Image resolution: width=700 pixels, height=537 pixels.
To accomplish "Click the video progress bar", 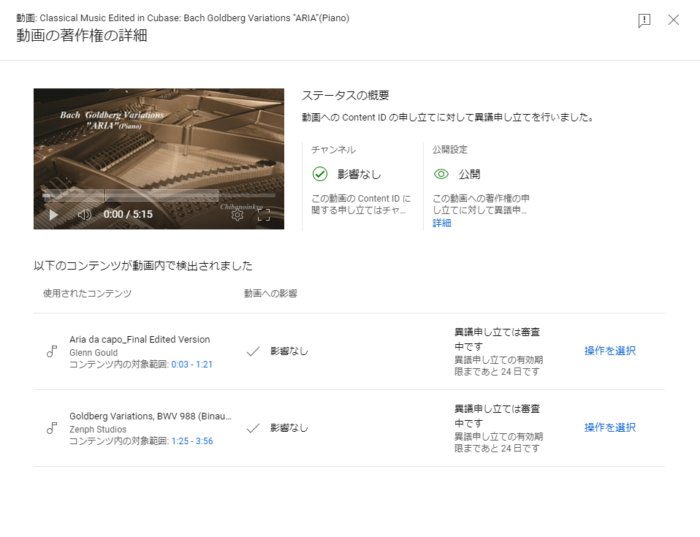I will tap(158, 196).
